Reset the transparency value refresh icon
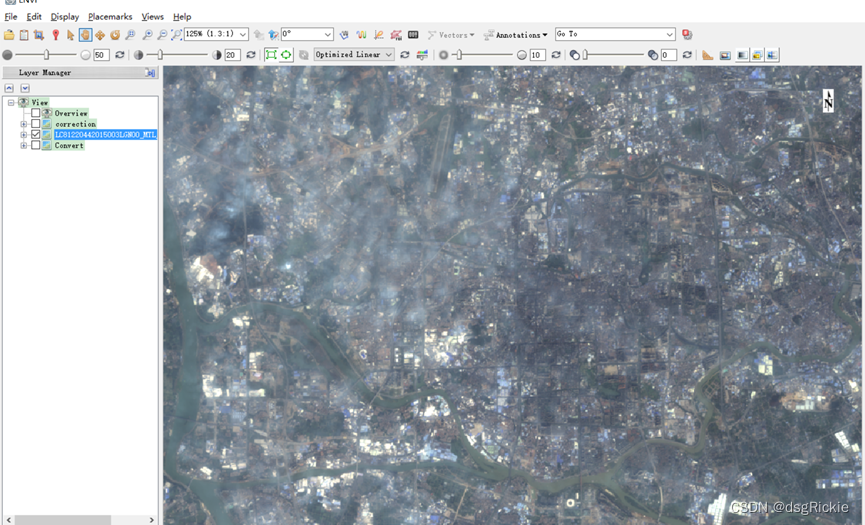This screenshot has width=865, height=525. coord(687,55)
